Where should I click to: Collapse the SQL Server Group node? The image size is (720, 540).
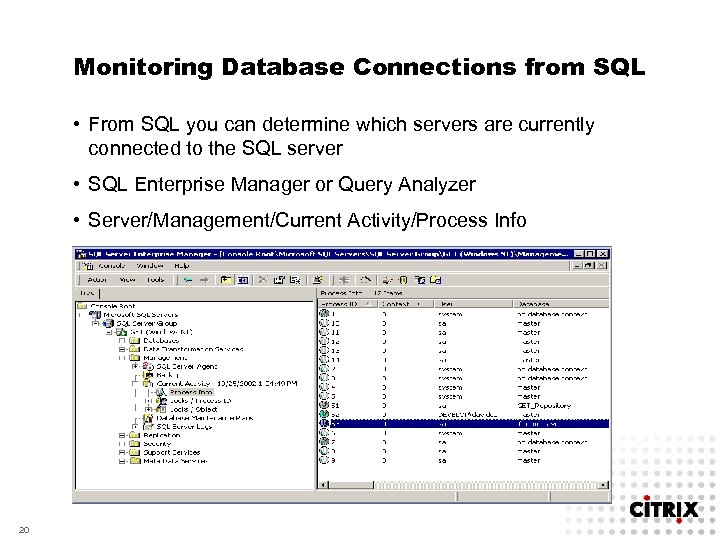[95, 323]
